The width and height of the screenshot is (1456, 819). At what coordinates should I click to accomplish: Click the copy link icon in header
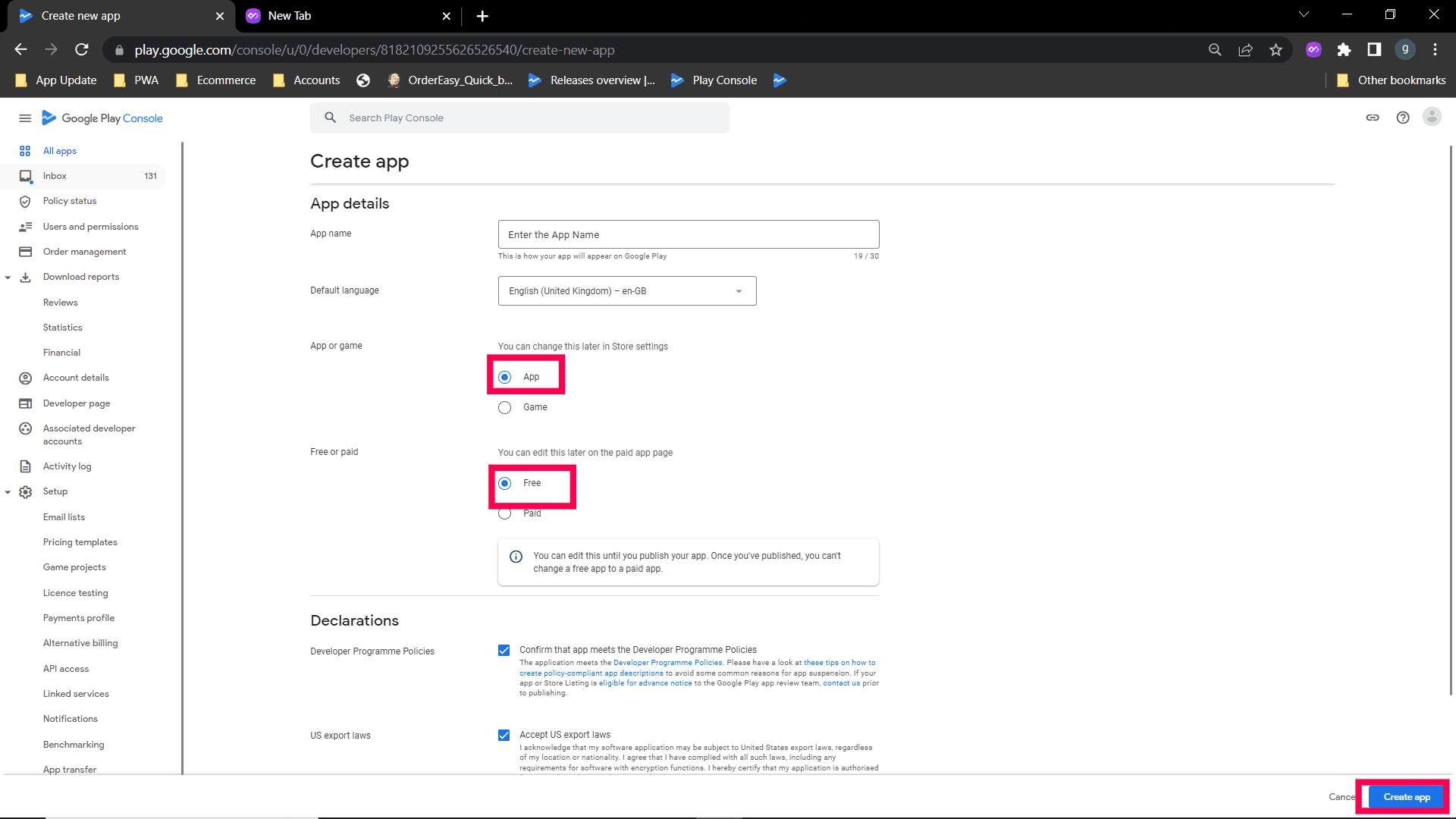point(1373,118)
